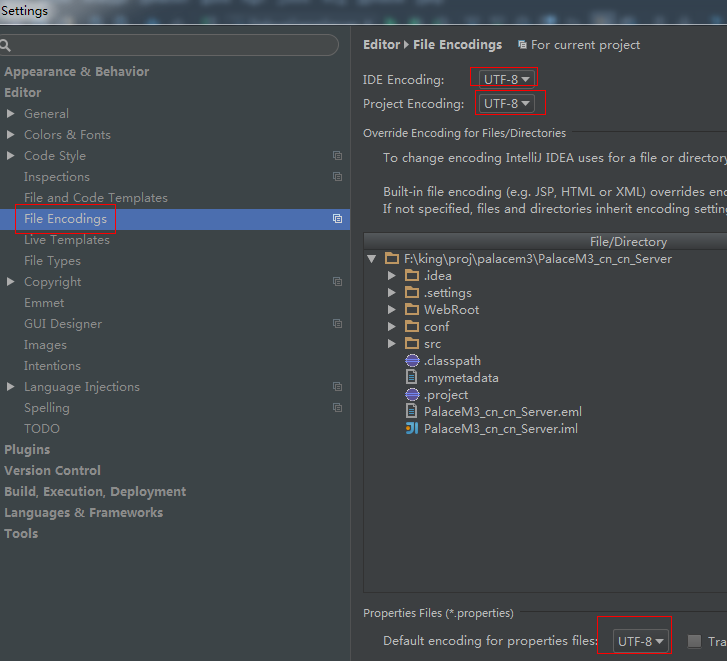The image size is (727, 661).
Task: Click project-level icon beside Copyright
Action: [338, 281]
